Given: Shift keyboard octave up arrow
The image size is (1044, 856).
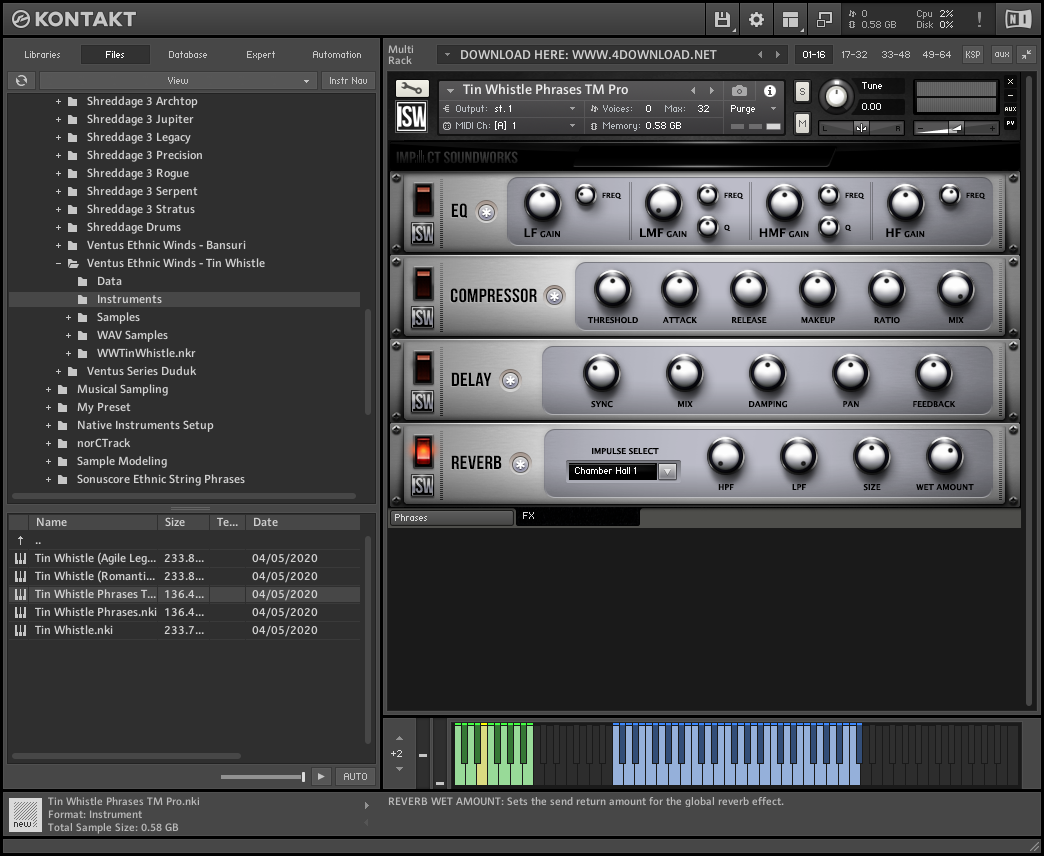Looking at the screenshot, I should point(399,738).
